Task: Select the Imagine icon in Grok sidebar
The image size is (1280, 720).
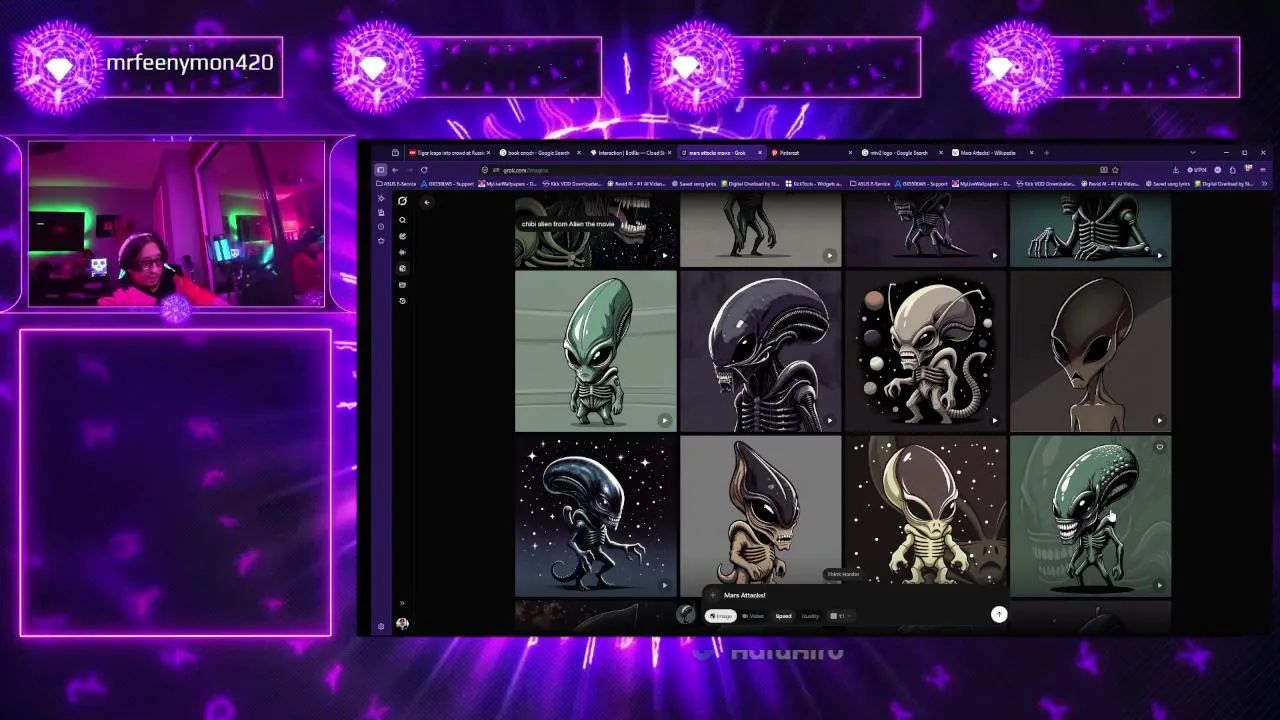Action: point(402,268)
